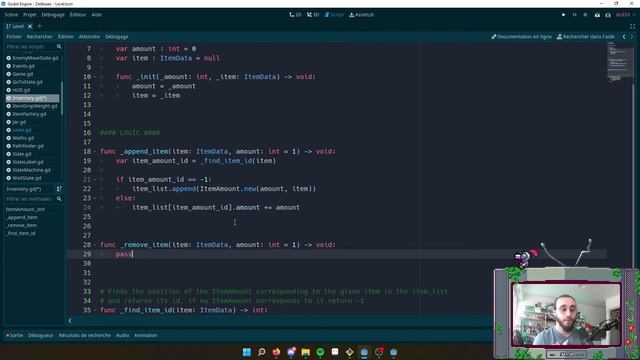The width and height of the screenshot is (640, 360).
Task: Open the Sortie bottom panel
Action: tap(15, 336)
